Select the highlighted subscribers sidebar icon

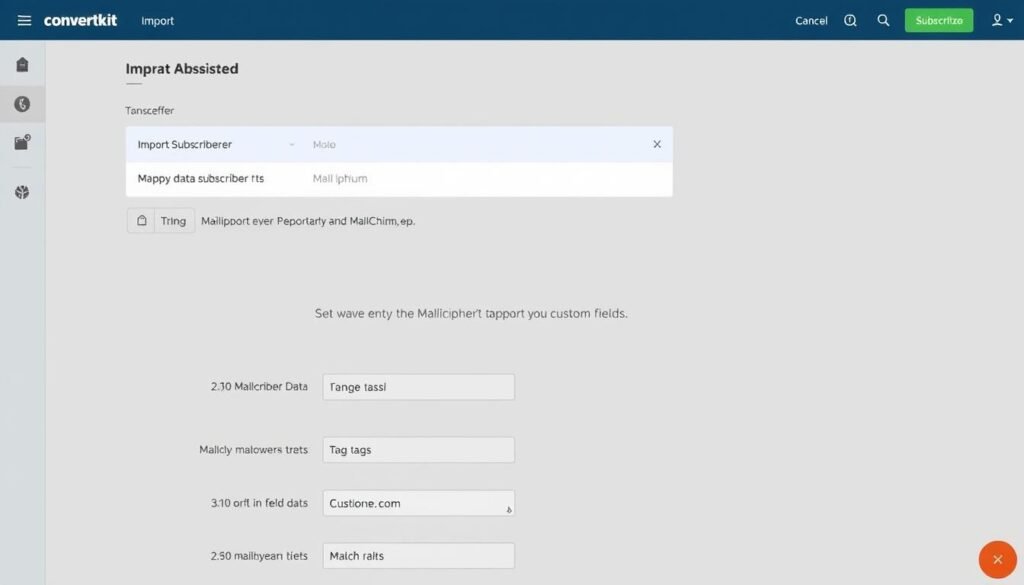coord(23,103)
